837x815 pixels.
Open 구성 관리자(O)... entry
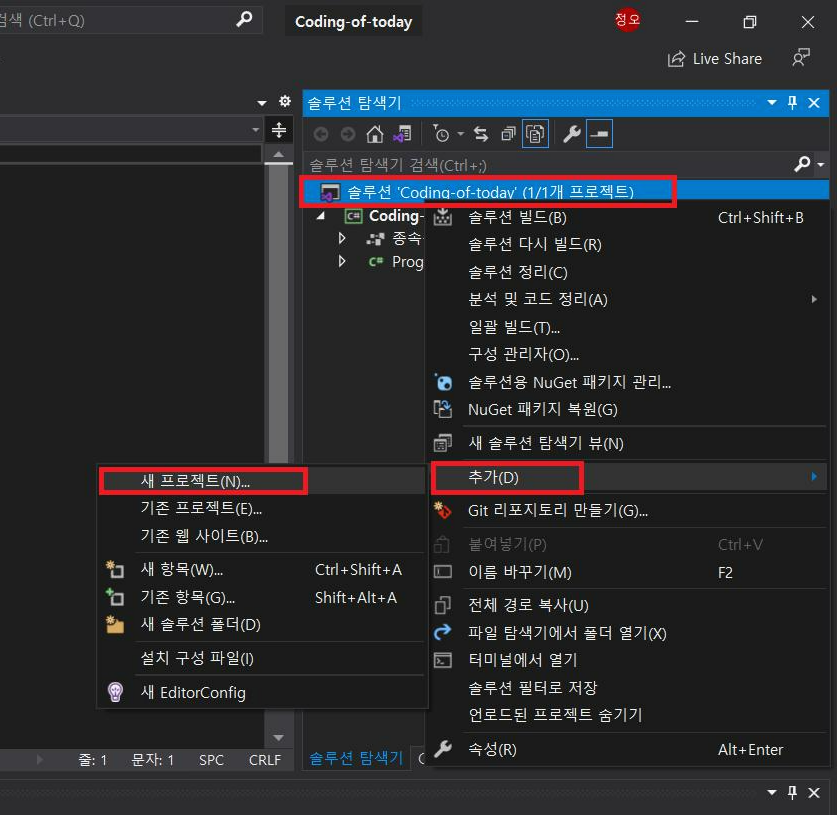pos(628,354)
